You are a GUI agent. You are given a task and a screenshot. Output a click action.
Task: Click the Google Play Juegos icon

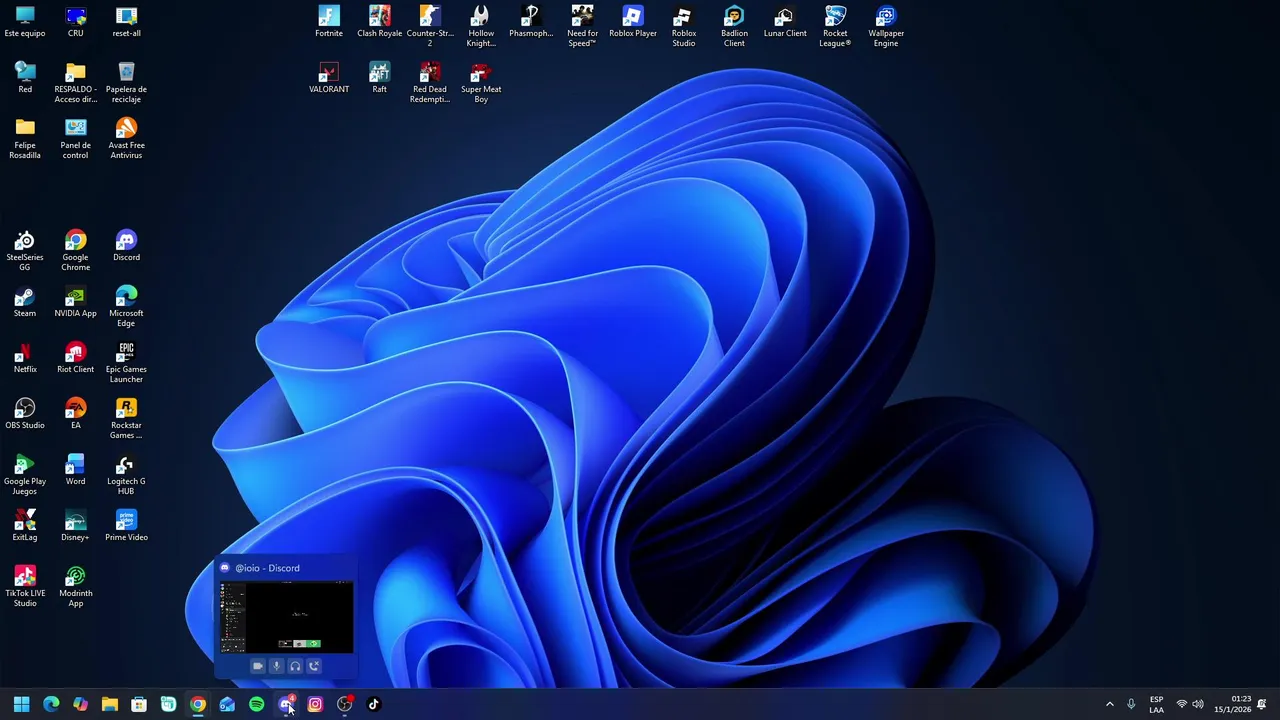[25, 474]
